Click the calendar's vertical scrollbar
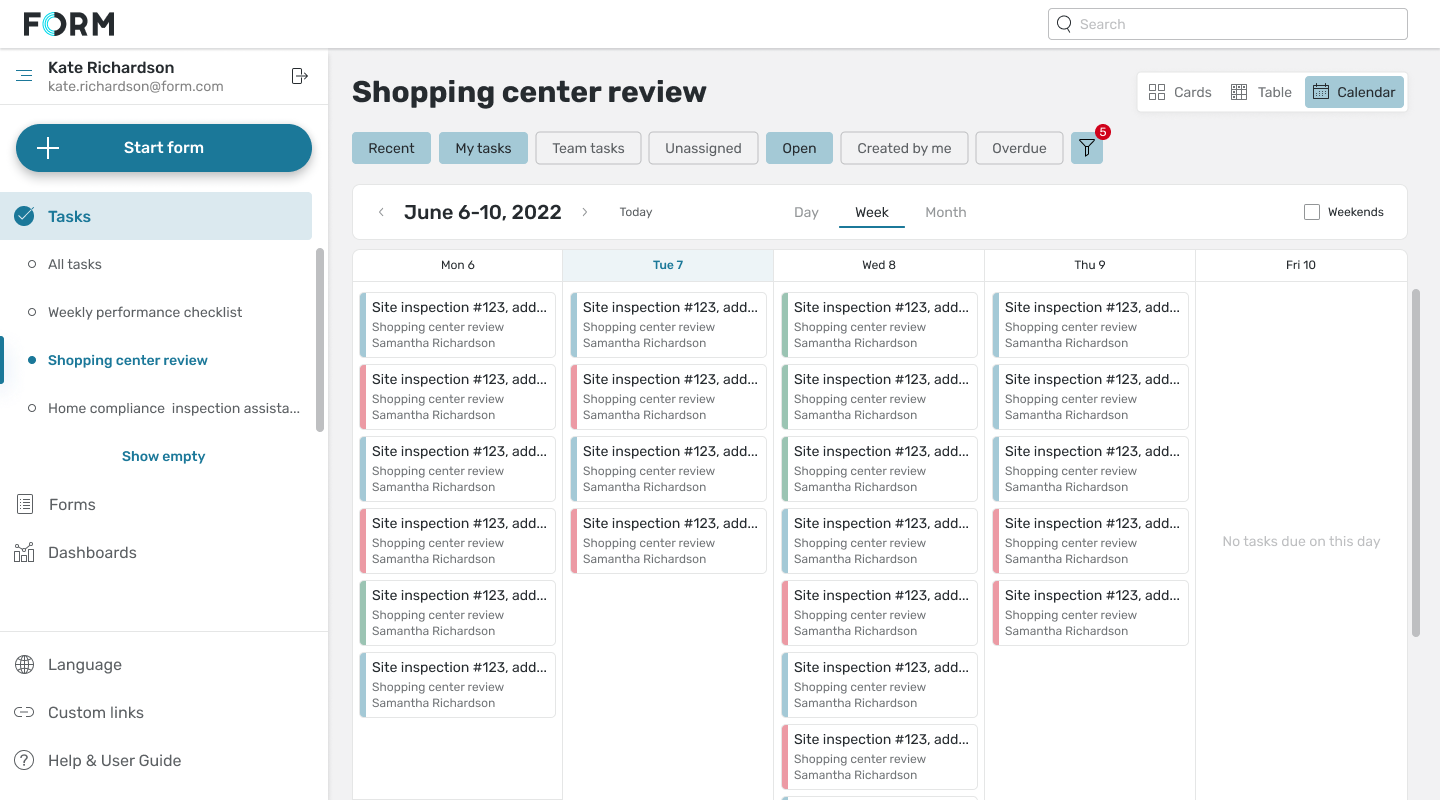This screenshot has height=800, width=1440. coord(1415,462)
